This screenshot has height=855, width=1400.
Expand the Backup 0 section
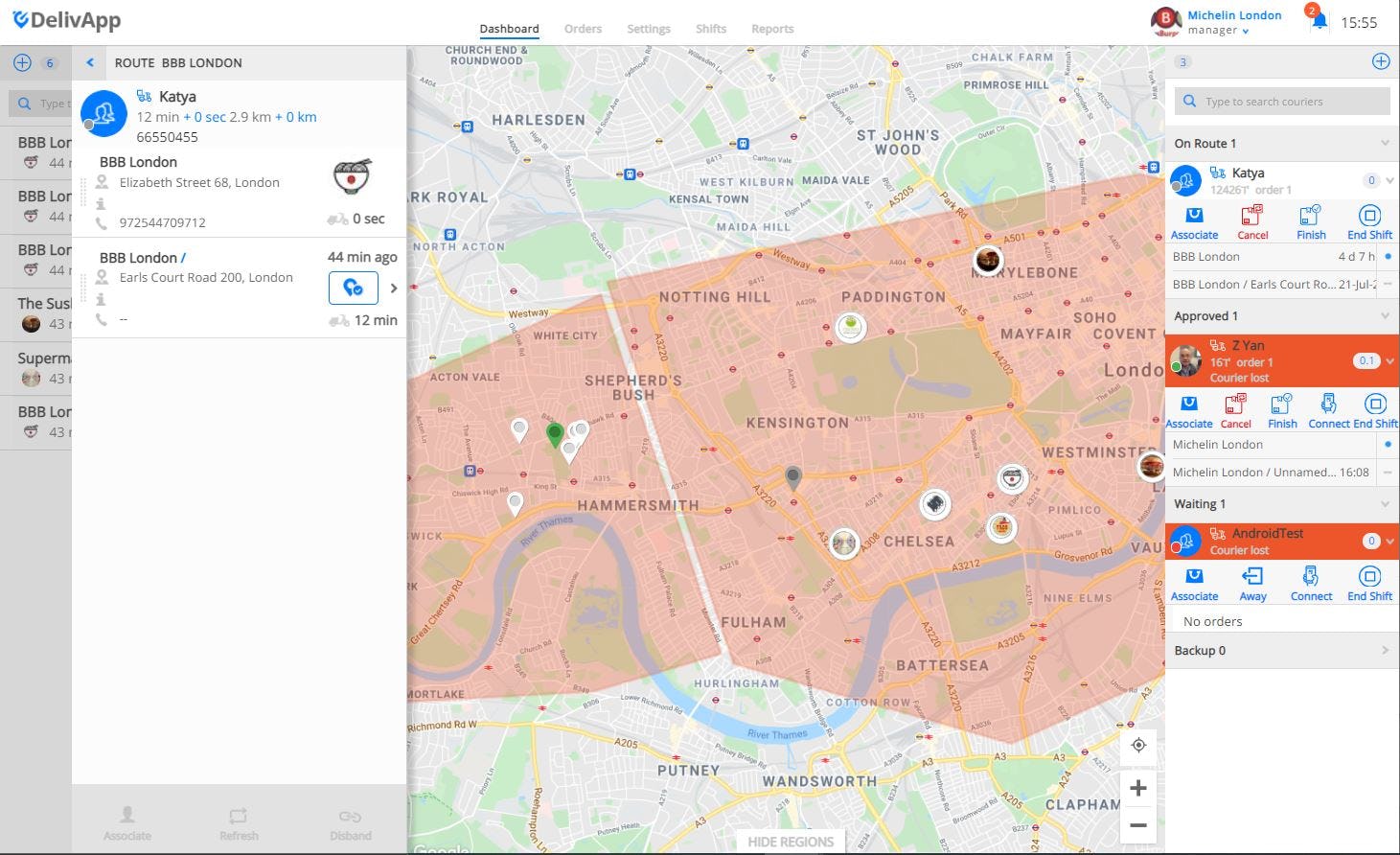pyautogui.click(x=1385, y=651)
